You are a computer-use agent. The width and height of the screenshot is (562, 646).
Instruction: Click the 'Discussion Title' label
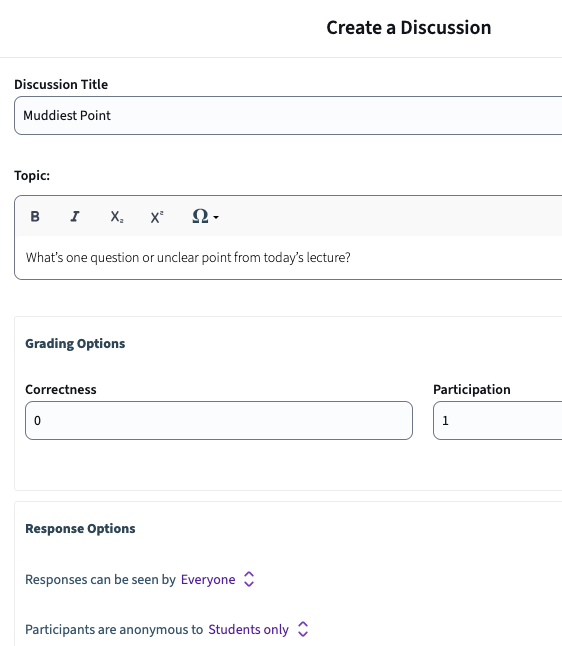(x=61, y=84)
